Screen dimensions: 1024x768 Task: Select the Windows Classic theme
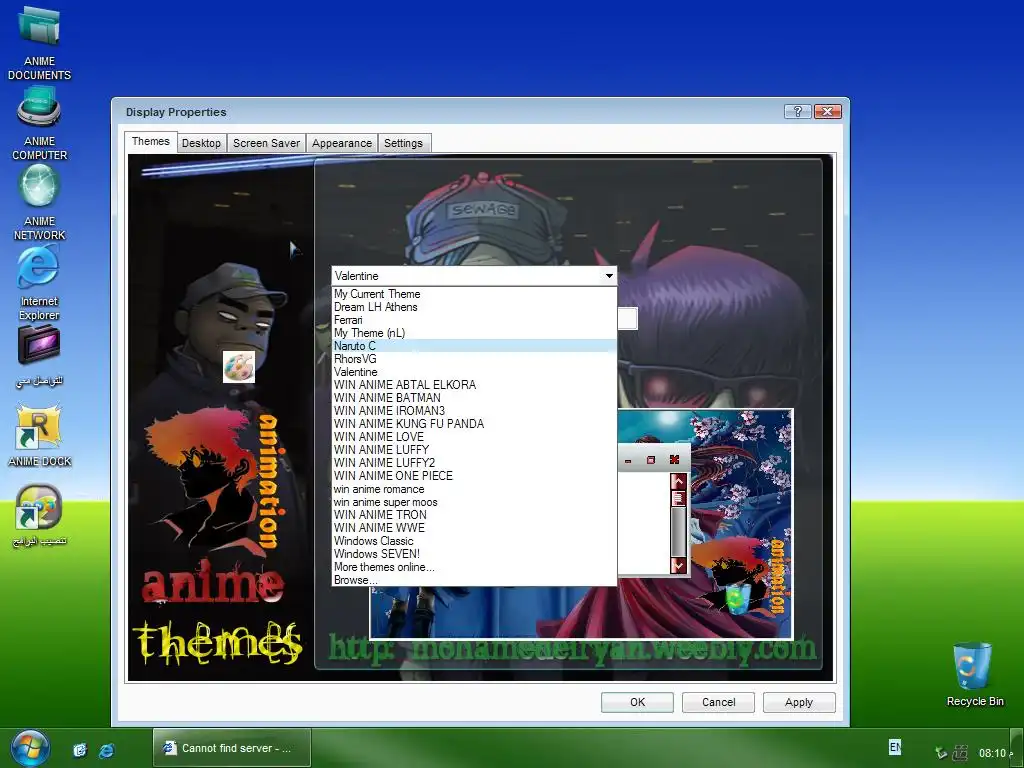click(474, 541)
